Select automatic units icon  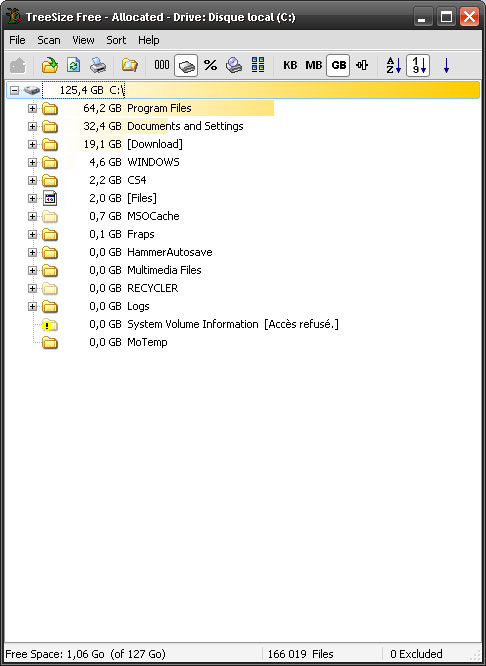(x=362, y=65)
